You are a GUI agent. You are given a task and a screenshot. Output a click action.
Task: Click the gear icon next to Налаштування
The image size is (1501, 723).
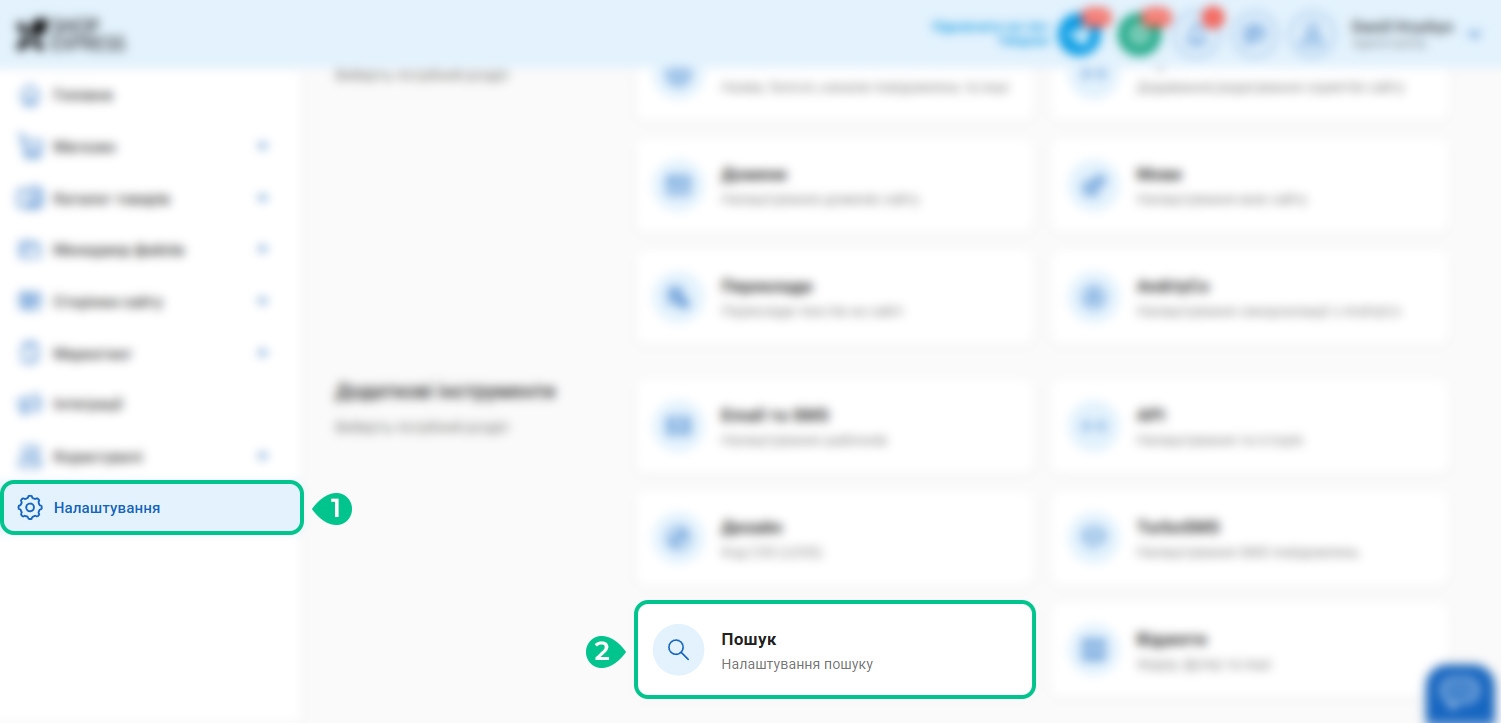(31, 508)
